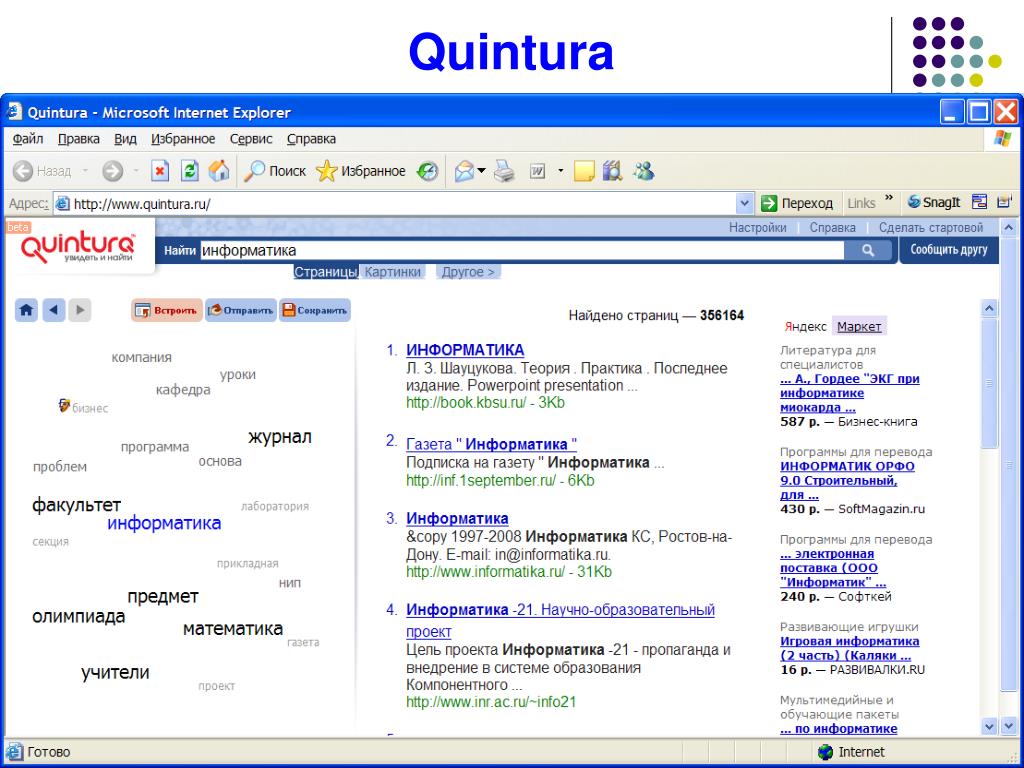This screenshot has width=1024, height=768.
Task: Click the SnagIt window capture icon
Action: [x=979, y=202]
